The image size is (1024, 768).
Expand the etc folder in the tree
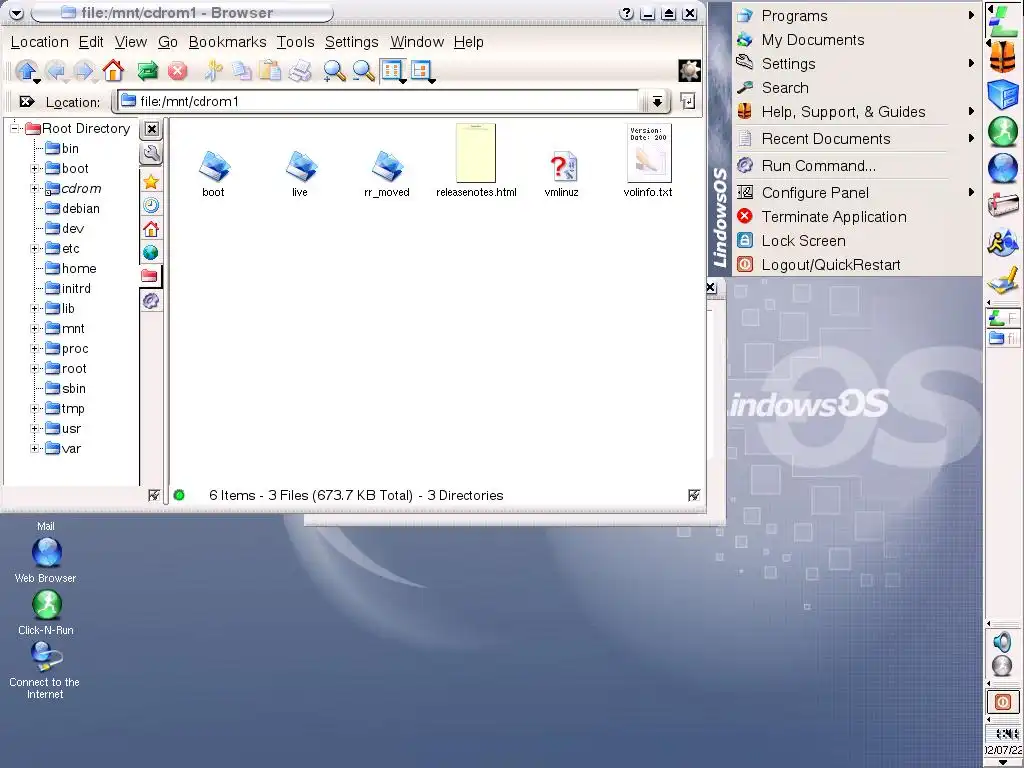pos(35,249)
